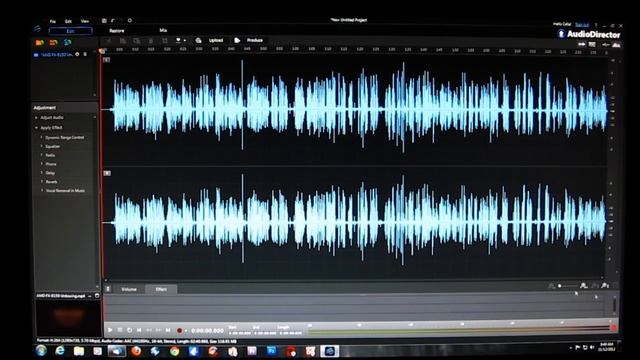The height and width of the screenshot is (360, 640).
Task: Open the Volume tab below waveform
Action: coord(129,289)
